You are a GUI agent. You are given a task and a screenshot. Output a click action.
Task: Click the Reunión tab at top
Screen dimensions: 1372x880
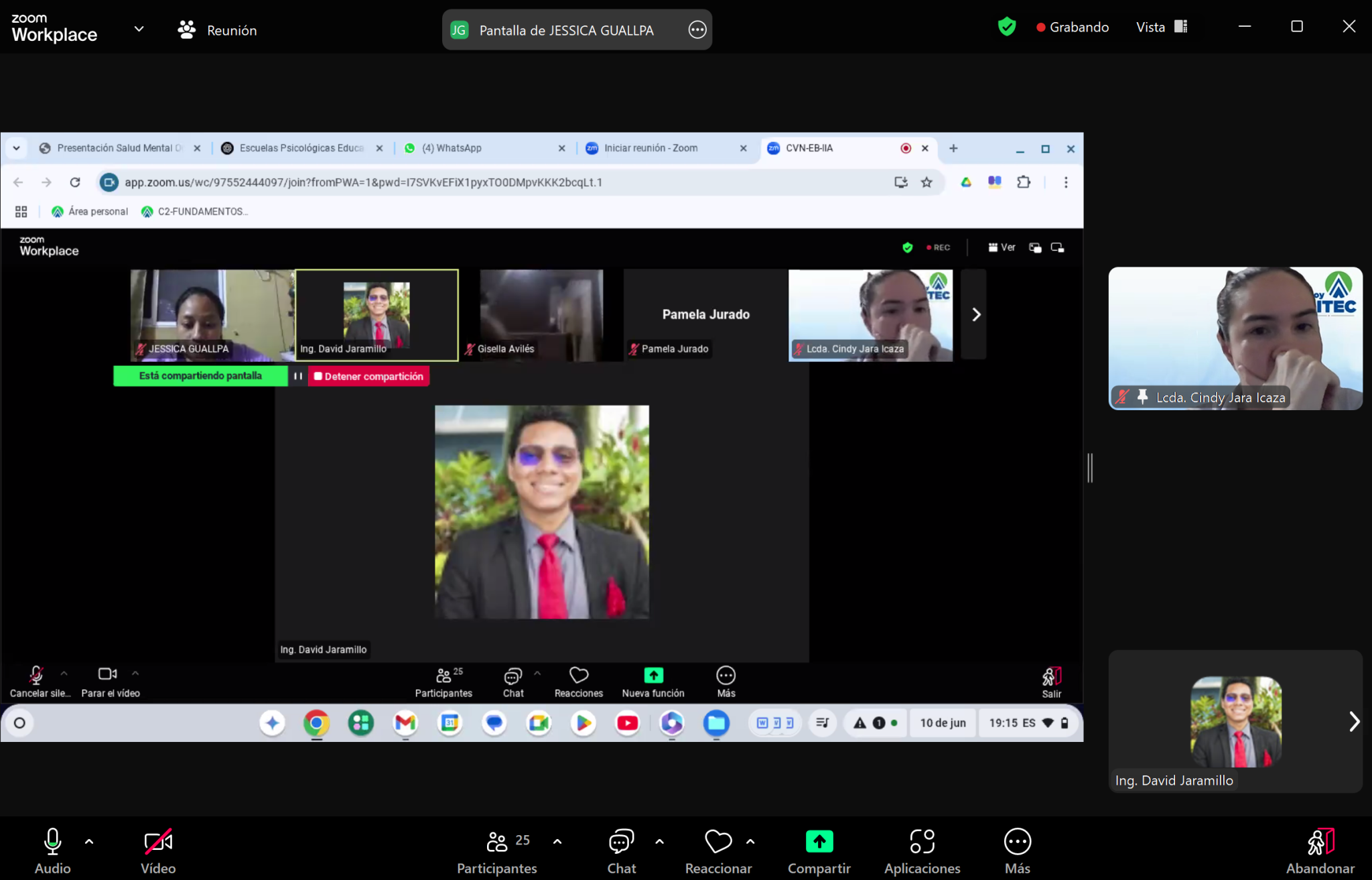coord(217,30)
